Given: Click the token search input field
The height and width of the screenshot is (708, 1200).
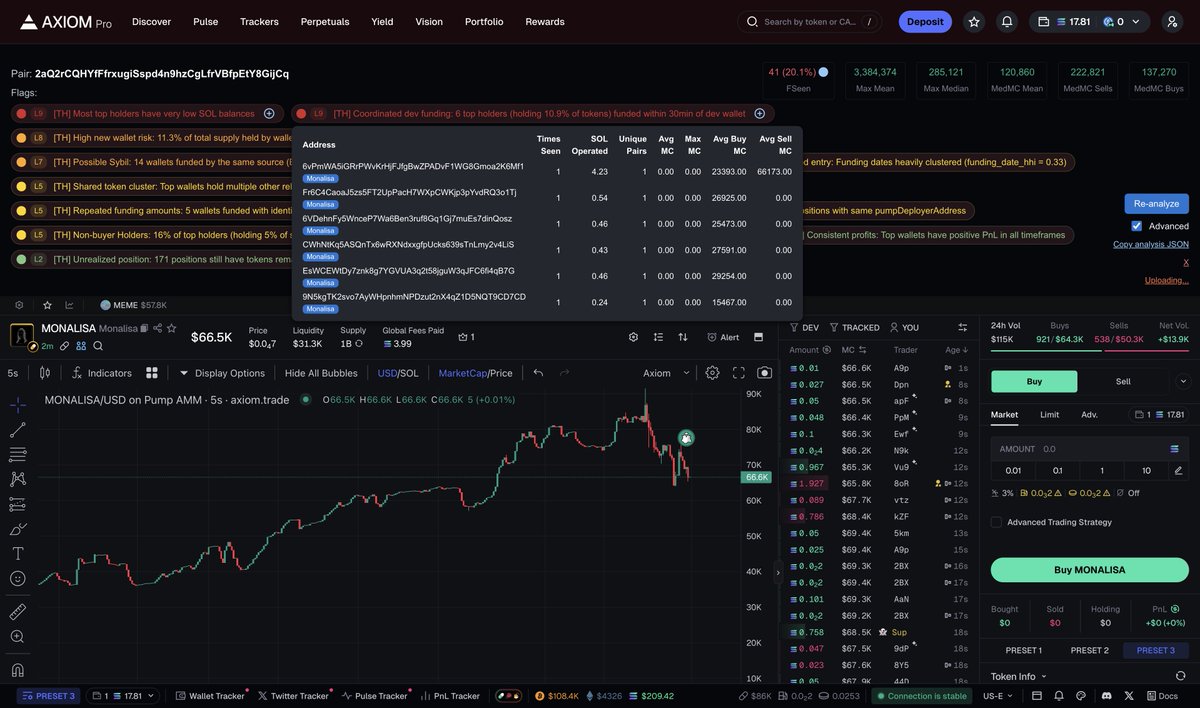Looking at the screenshot, I should (810, 21).
